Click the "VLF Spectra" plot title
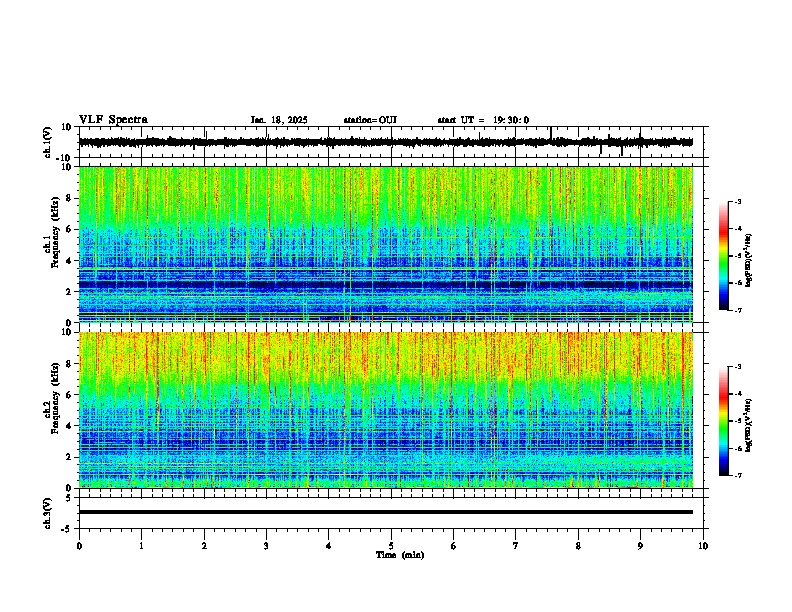Viewport: 792px width, 612px height. (113, 120)
